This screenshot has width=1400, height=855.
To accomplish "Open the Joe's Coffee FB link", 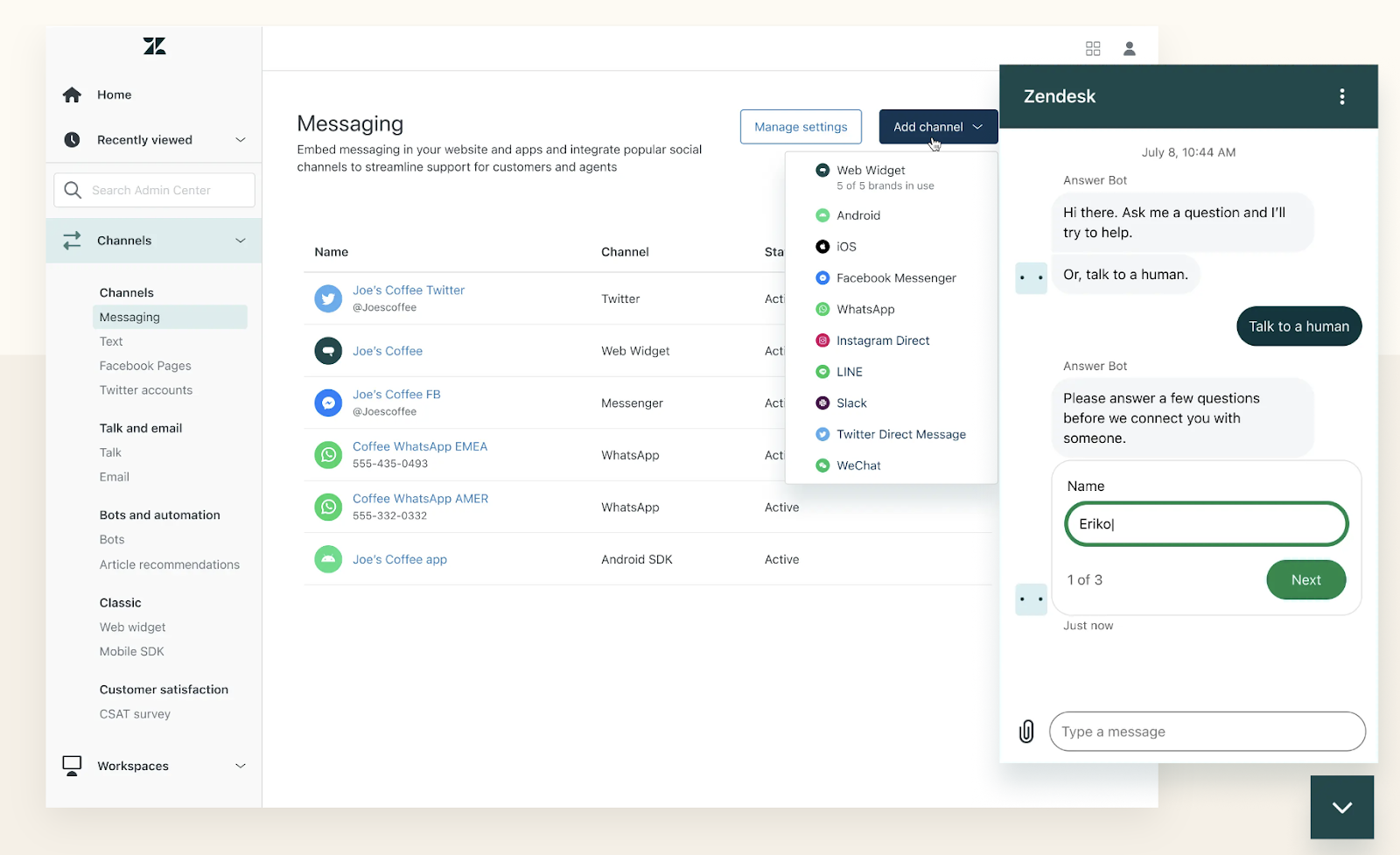I will click(x=396, y=395).
